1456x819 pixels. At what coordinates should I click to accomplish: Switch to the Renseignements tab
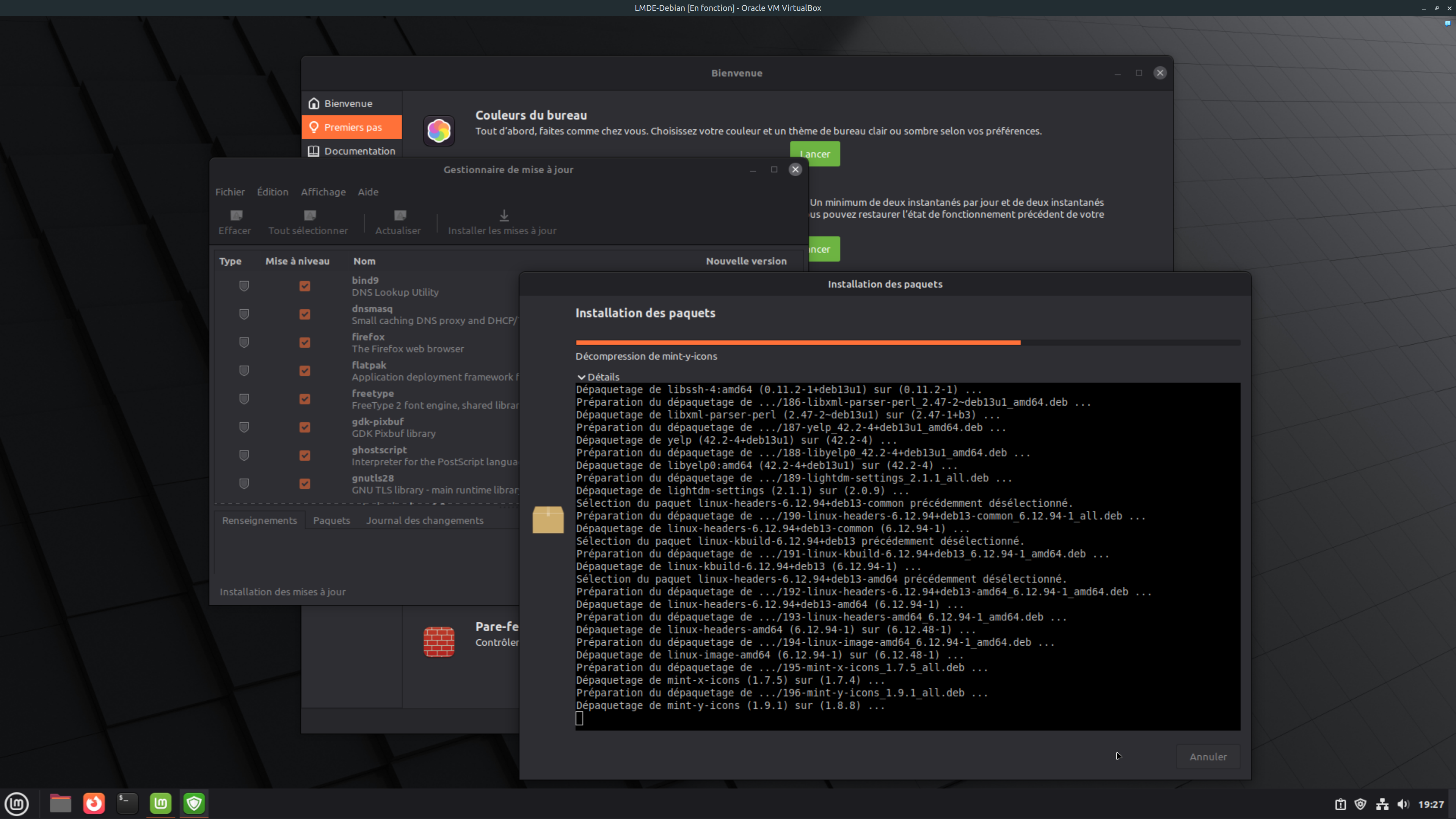(259, 521)
